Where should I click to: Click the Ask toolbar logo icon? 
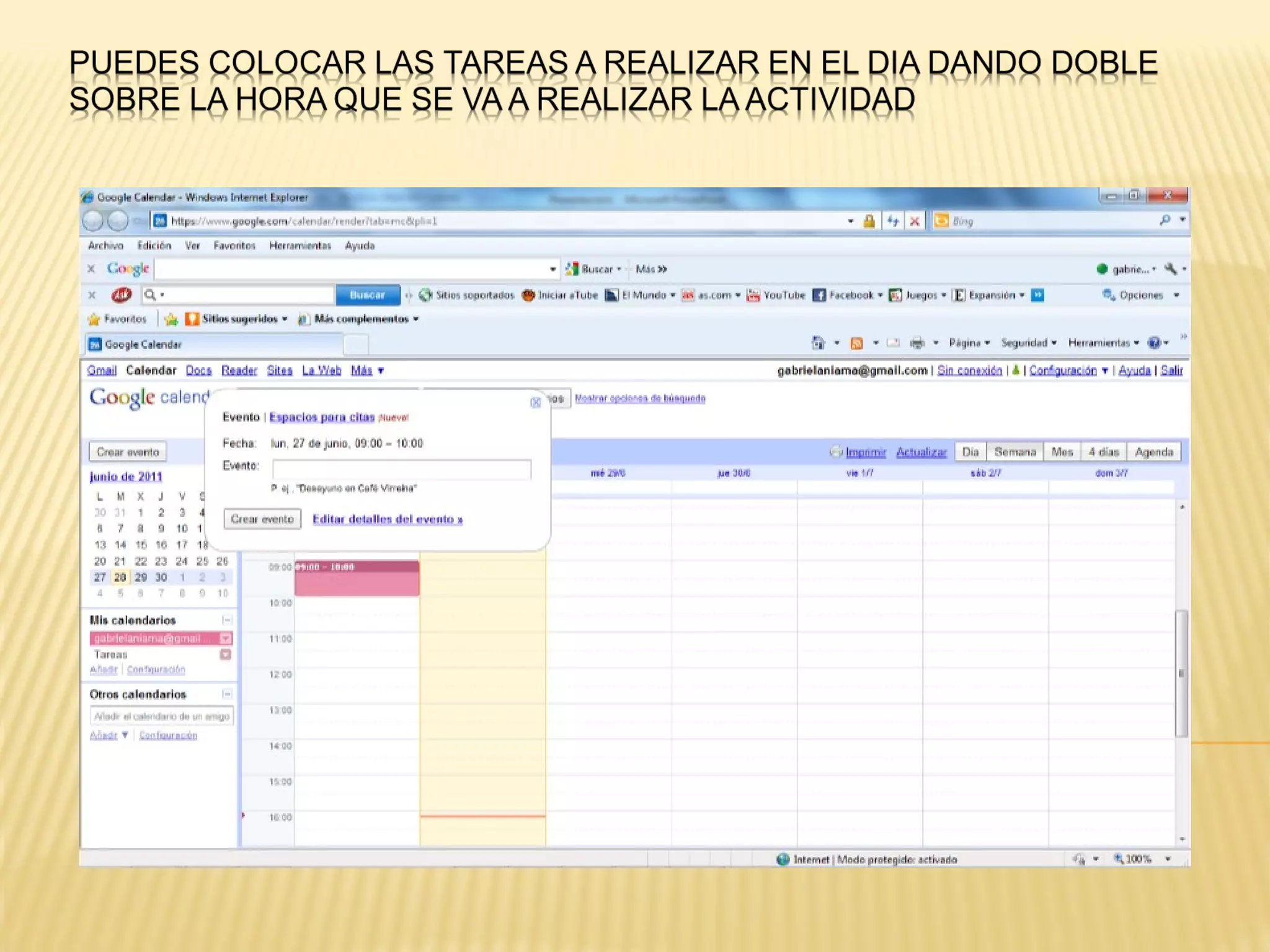click(122, 295)
